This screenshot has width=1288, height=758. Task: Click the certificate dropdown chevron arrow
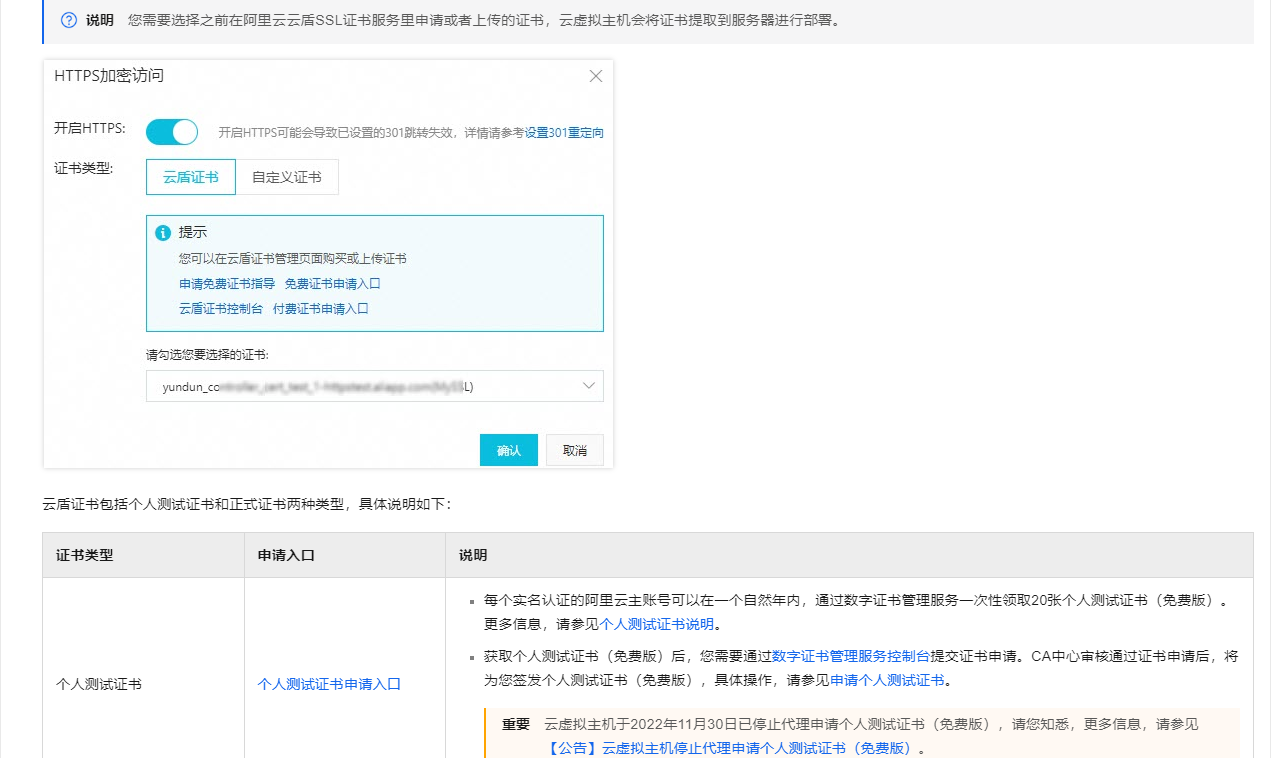tap(589, 386)
